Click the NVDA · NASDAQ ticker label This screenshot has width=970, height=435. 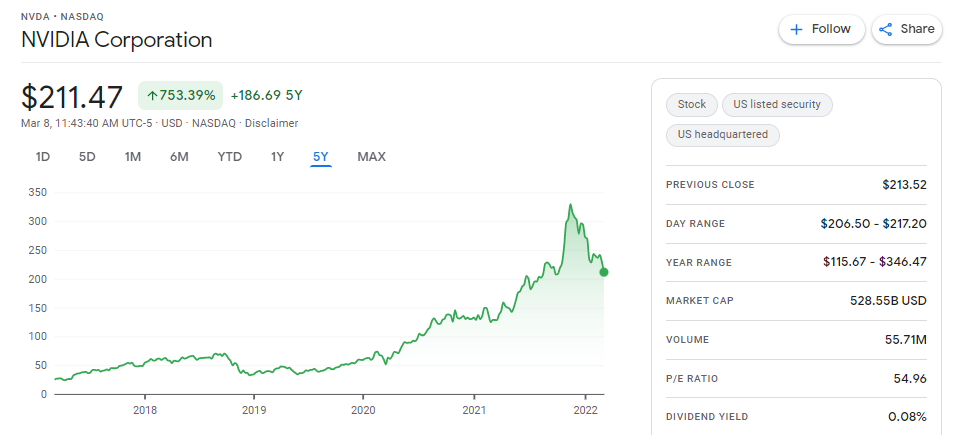pyautogui.click(x=62, y=17)
